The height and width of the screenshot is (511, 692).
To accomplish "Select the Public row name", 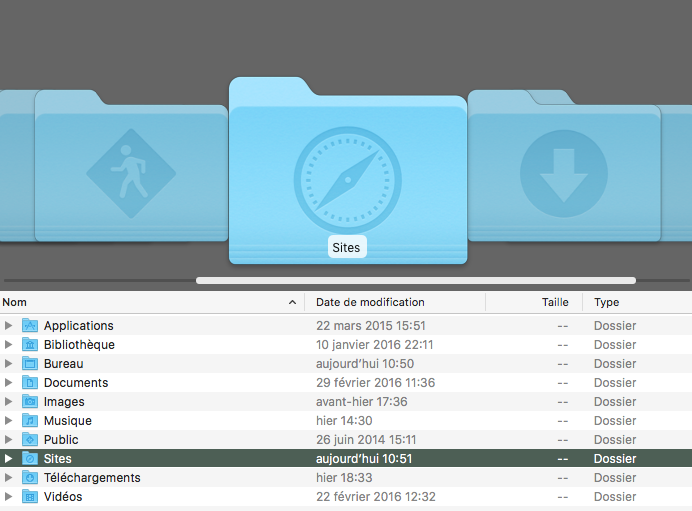I will (x=61, y=440).
